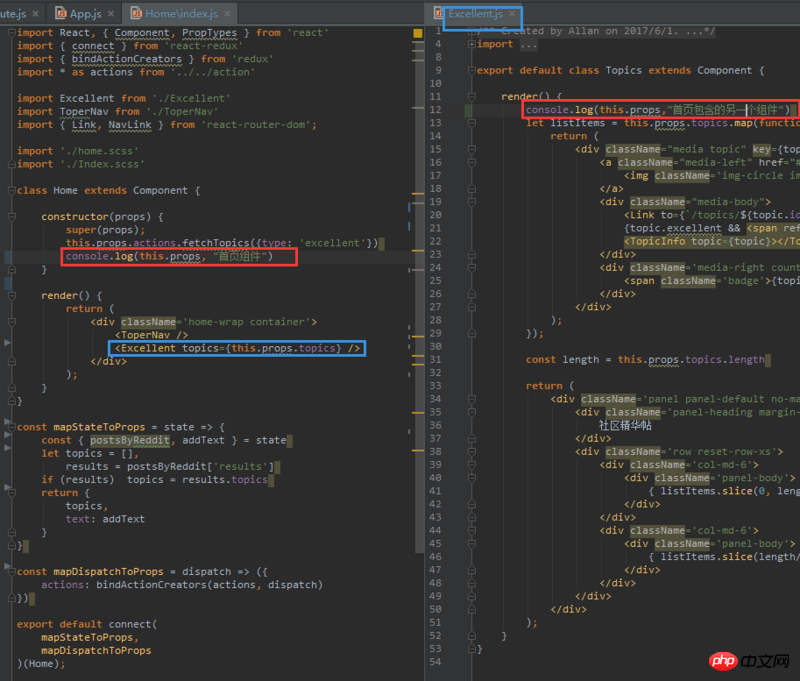Image resolution: width=800 pixels, height=681 pixels.
Task: Click the 'media-right' div fold on line 24
Action: 471,268
